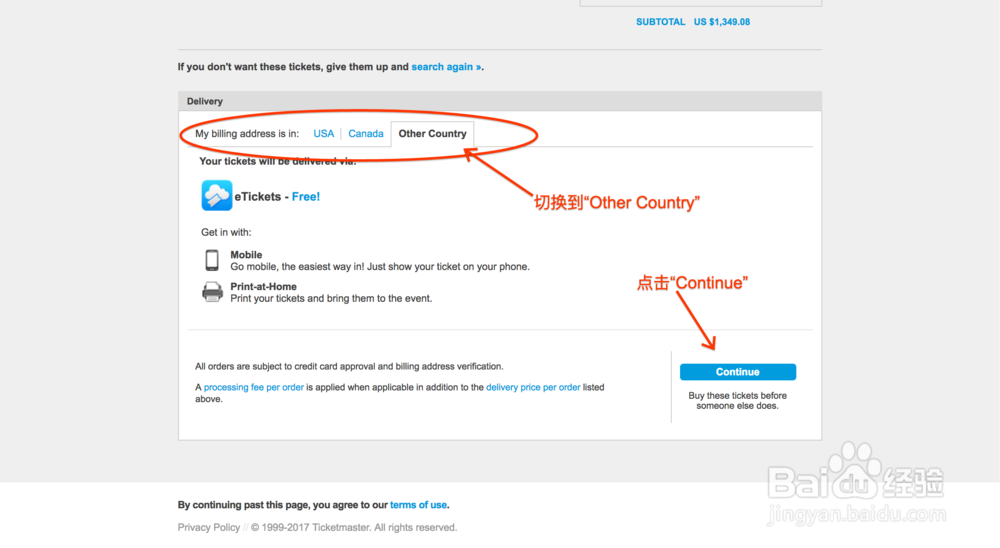Image resolution: width=1000 pixels, height=548 pixels.
Task: Click the Delivery section header
Action: coord(500,101)
